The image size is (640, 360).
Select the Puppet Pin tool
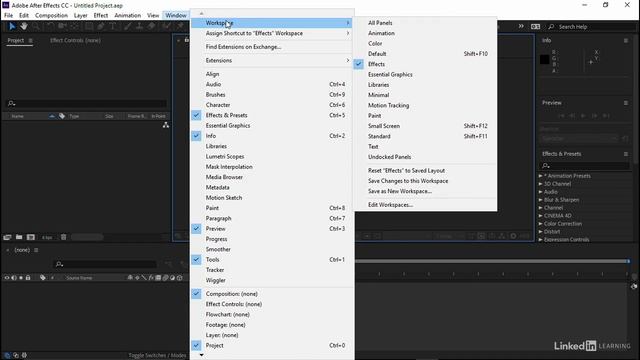point(180,27)
